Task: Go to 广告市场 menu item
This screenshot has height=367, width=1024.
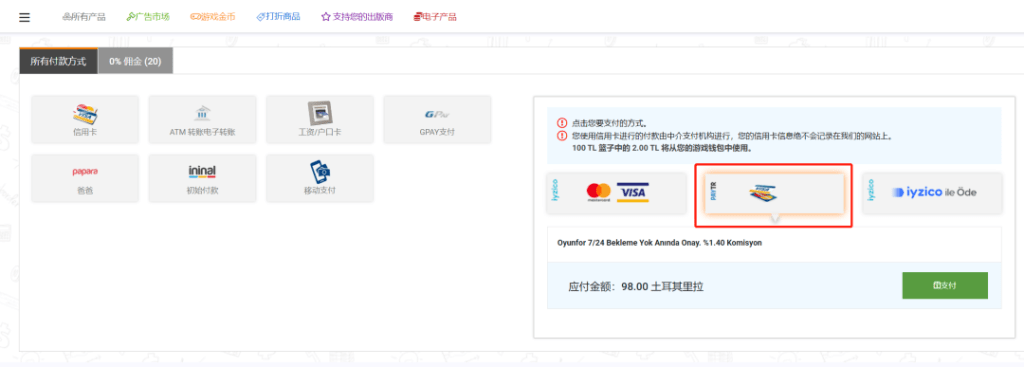Action: (148, 17)
